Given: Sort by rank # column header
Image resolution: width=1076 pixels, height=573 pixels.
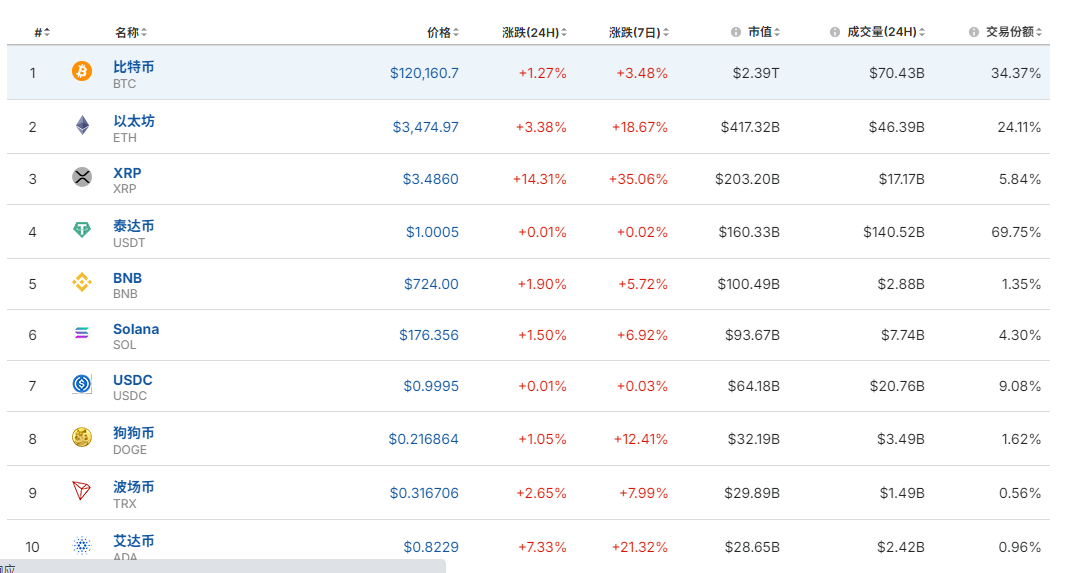Looking at the screenshot, I should pos(40,32).
